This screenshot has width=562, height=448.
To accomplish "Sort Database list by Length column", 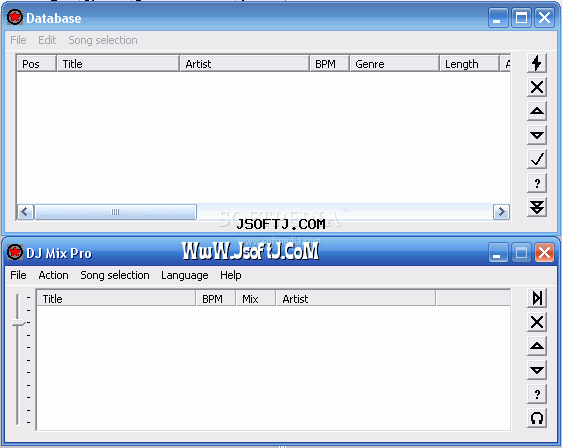I will pyautogui.click(x=470, y=64).
